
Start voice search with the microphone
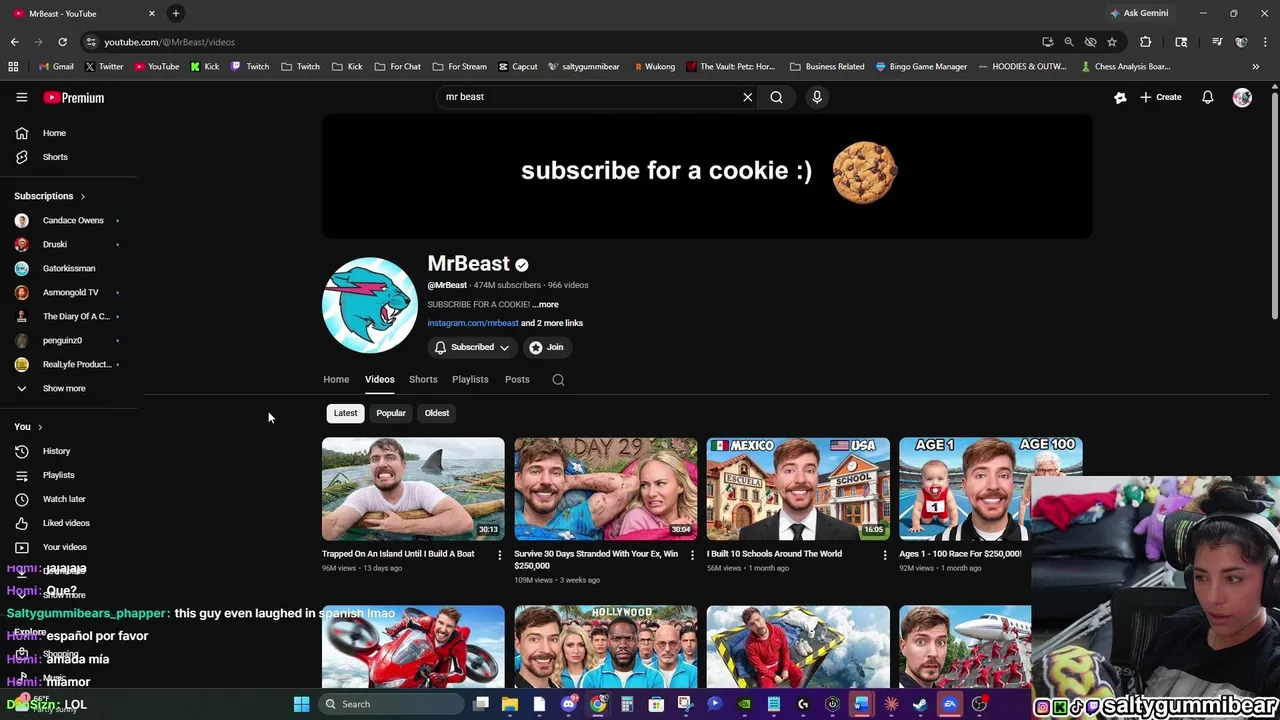coord(817,97)
